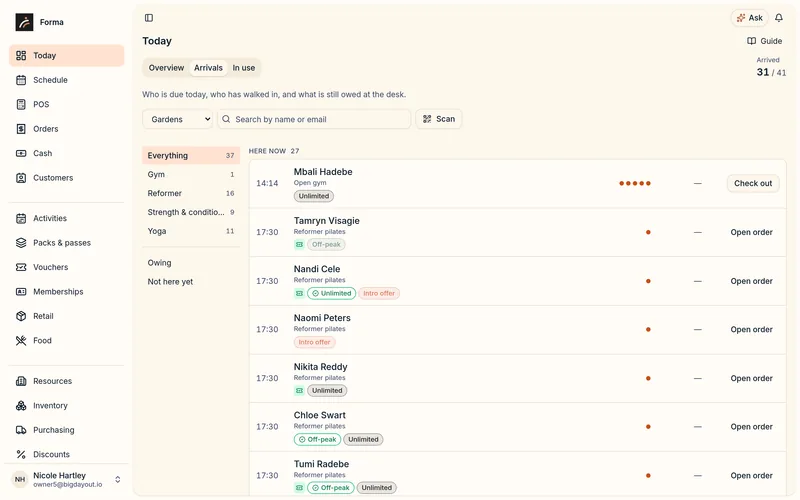Collapse the sidebar panel toggle icon

149,18
